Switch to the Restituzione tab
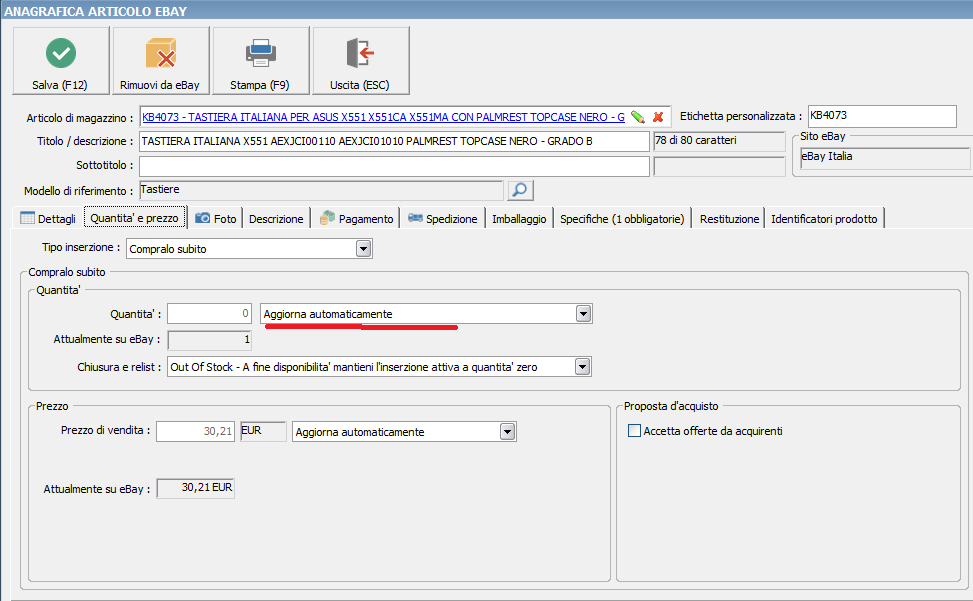Image resolution: width=973 pixels, height=601 pixels. 729,218
